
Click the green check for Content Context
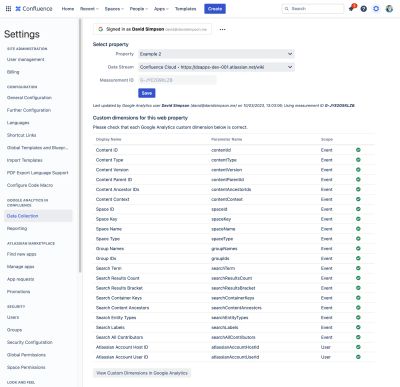tap(358, 199)
